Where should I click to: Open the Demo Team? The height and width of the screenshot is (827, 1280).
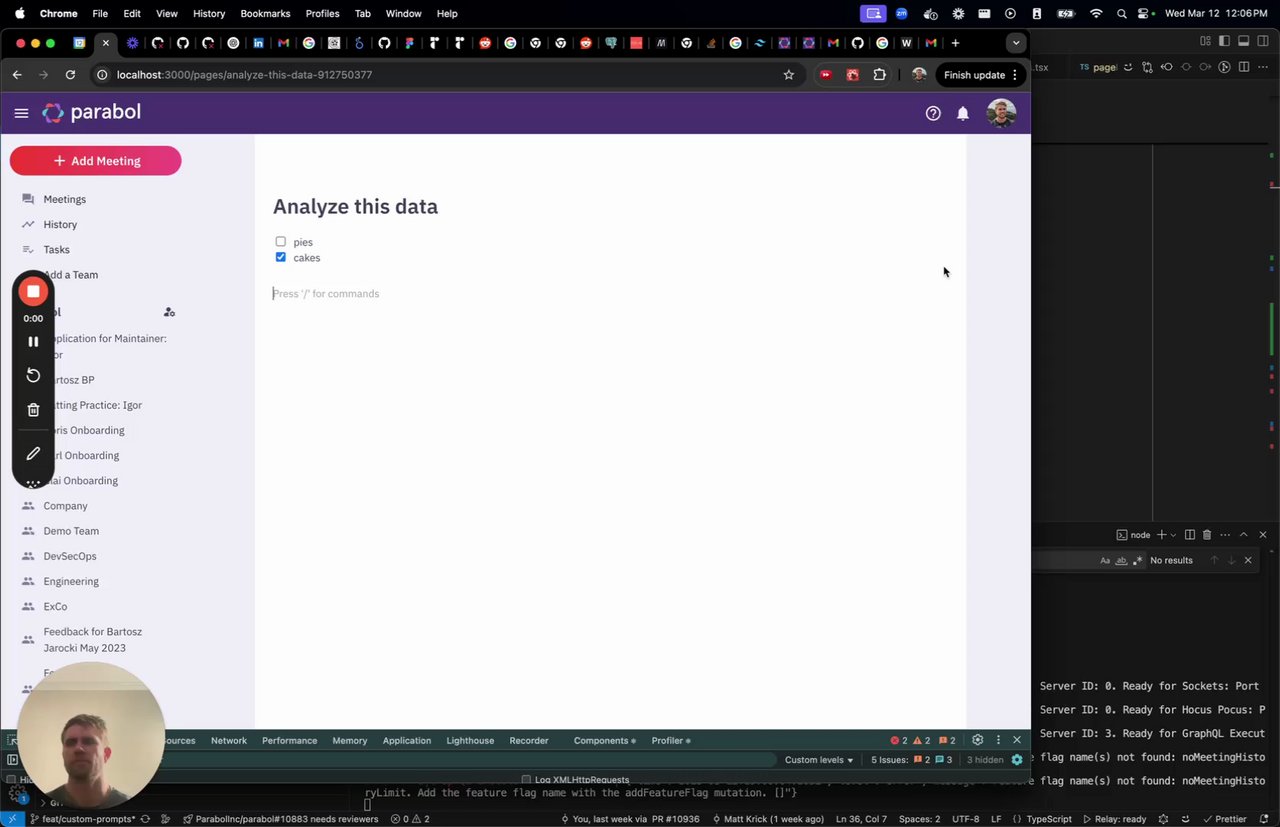pos(71,531)
